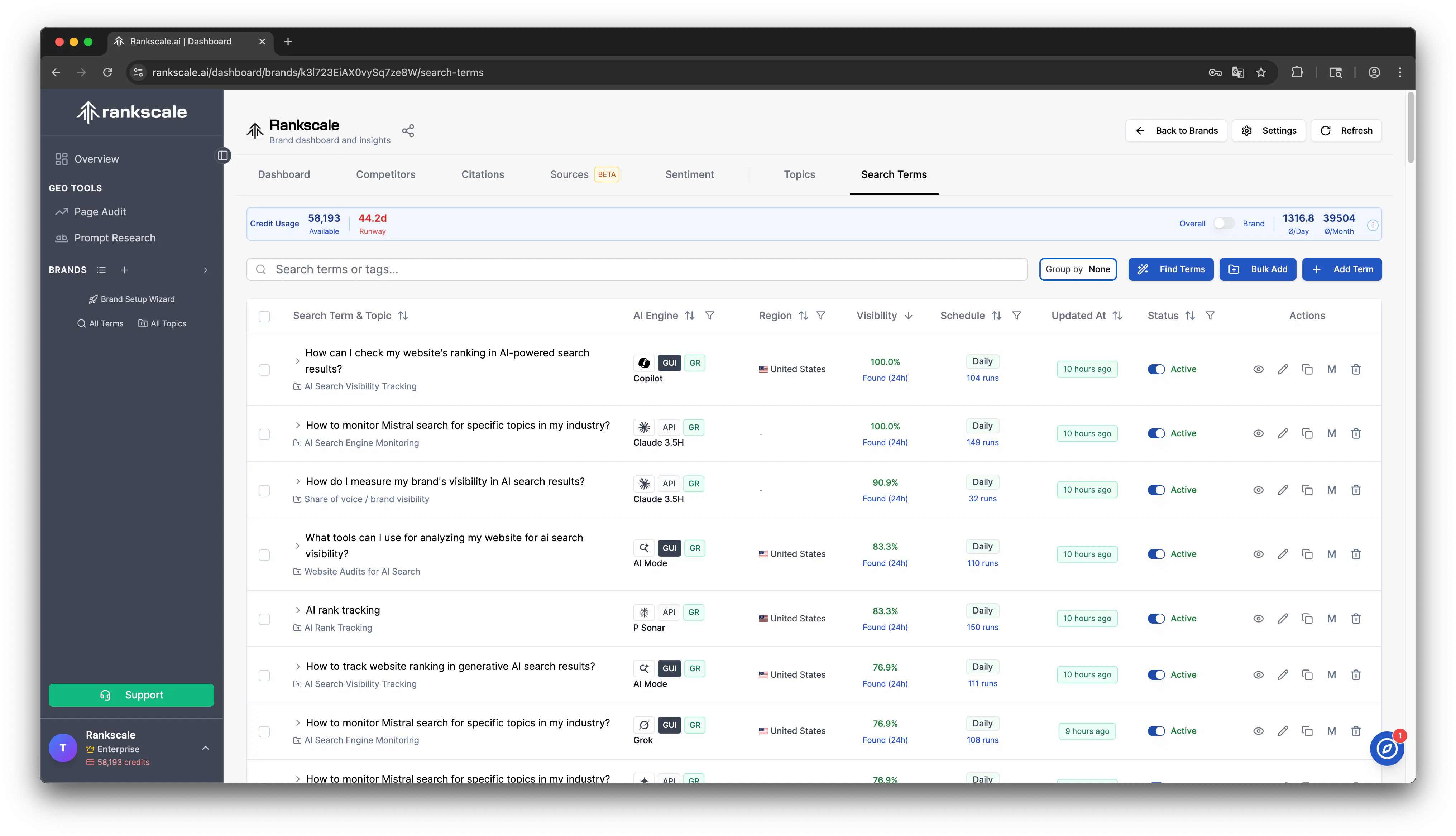
Task: Expand the BRANDS section chevron
Action: (206, 270)
